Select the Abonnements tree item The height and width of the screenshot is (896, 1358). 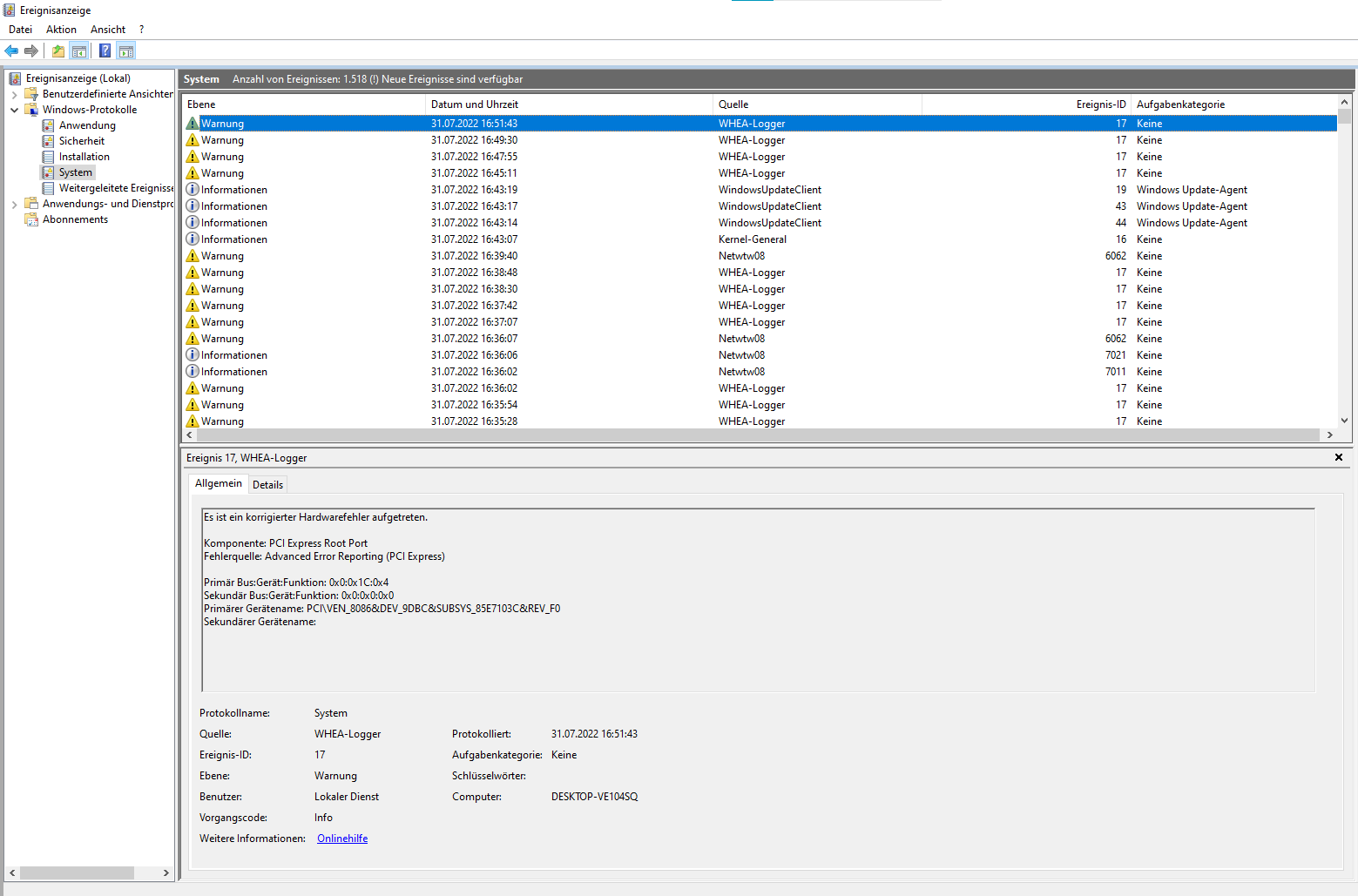pos(75,219)
